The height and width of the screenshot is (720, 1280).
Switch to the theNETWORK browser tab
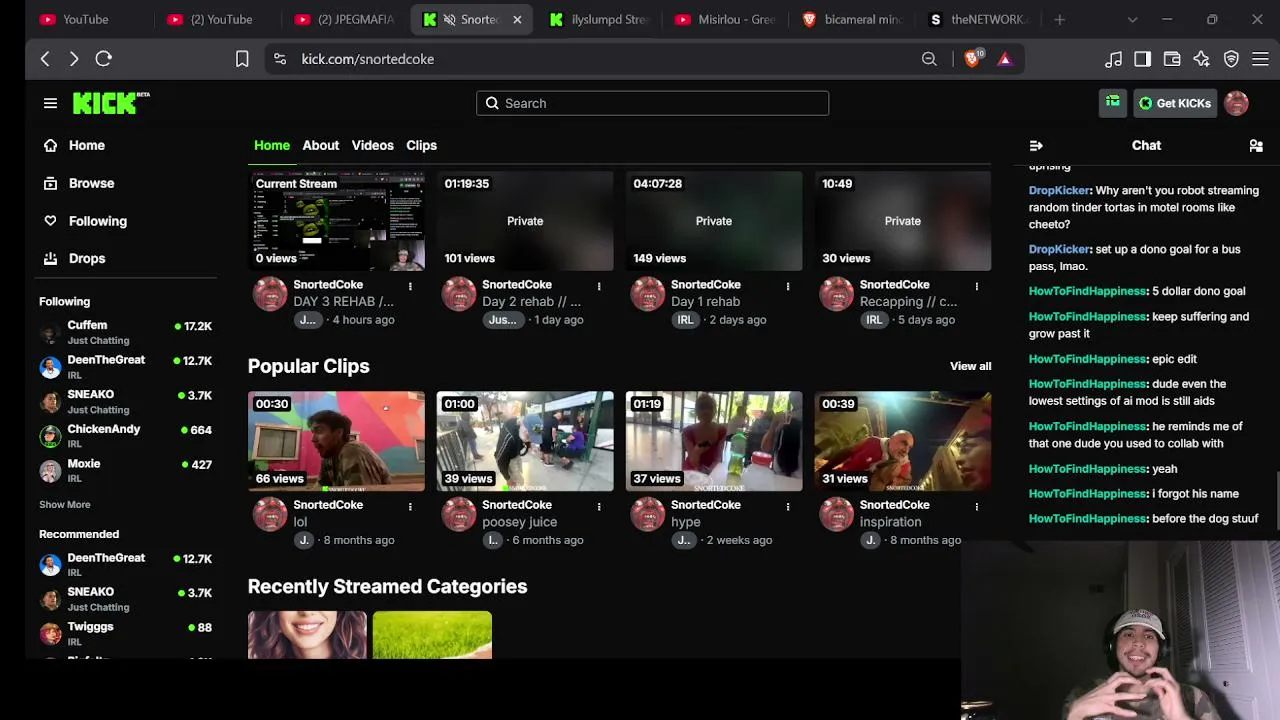[978, 19]
